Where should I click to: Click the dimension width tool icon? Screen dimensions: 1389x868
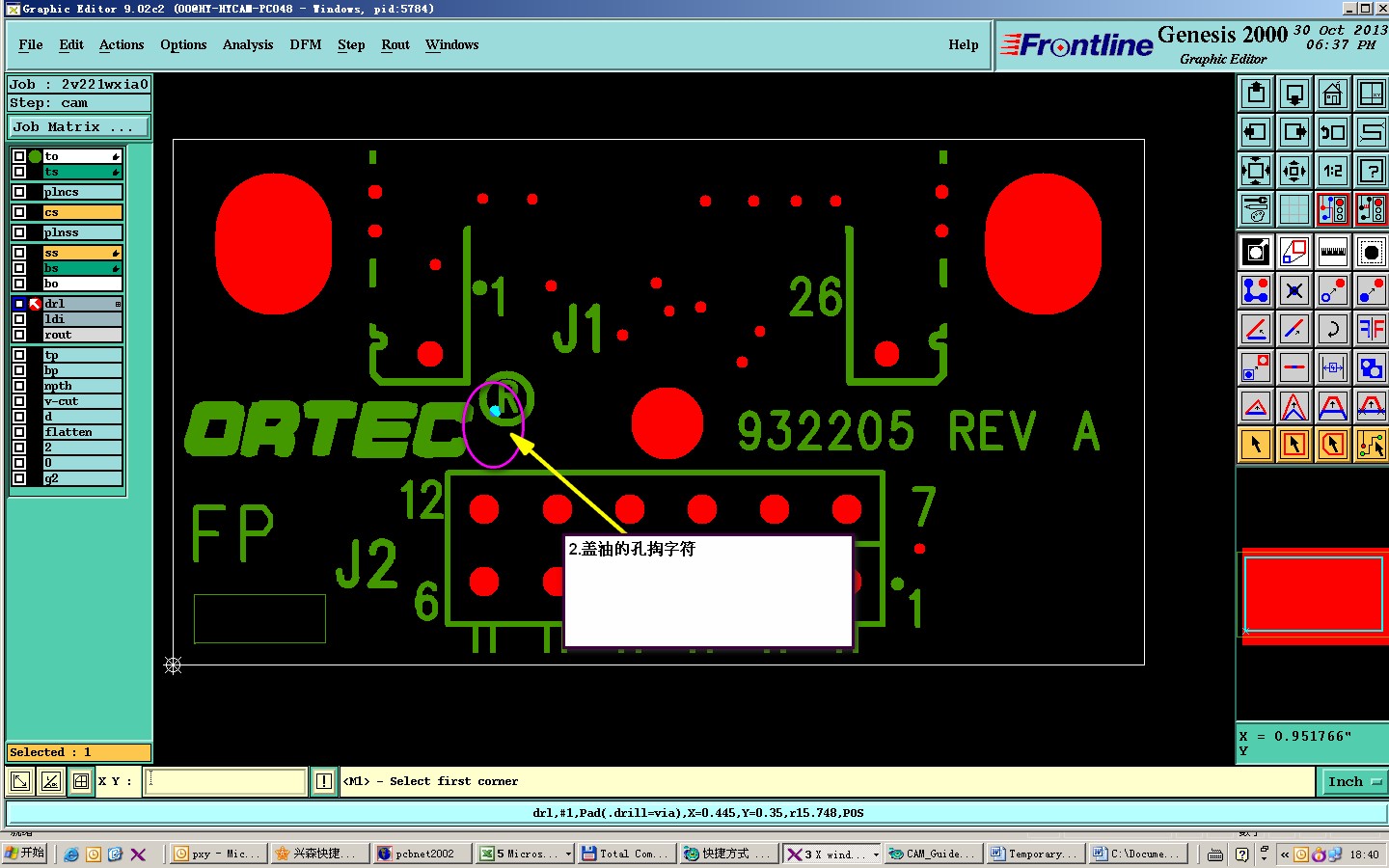[1333, 367]
